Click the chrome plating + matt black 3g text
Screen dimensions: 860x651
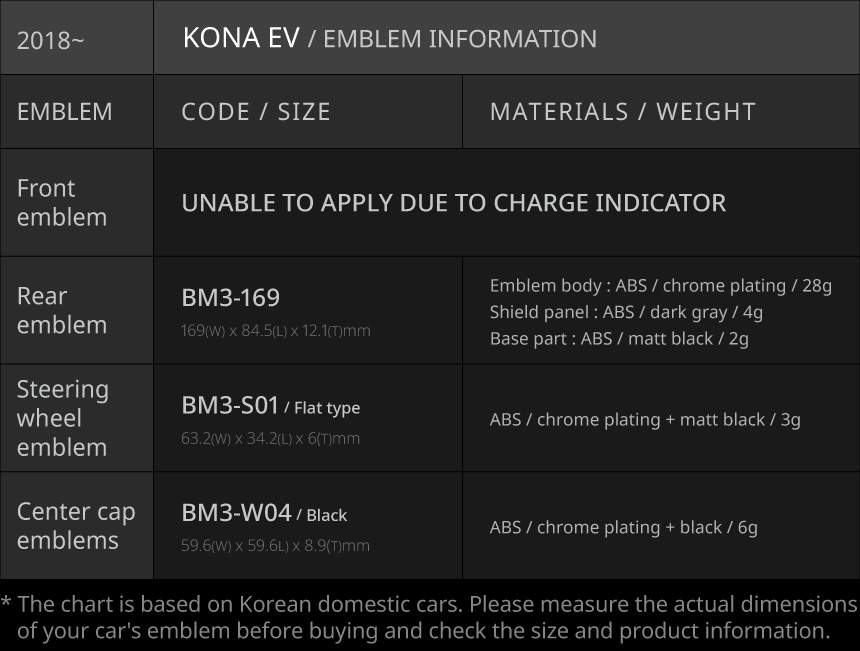point(645,419)
